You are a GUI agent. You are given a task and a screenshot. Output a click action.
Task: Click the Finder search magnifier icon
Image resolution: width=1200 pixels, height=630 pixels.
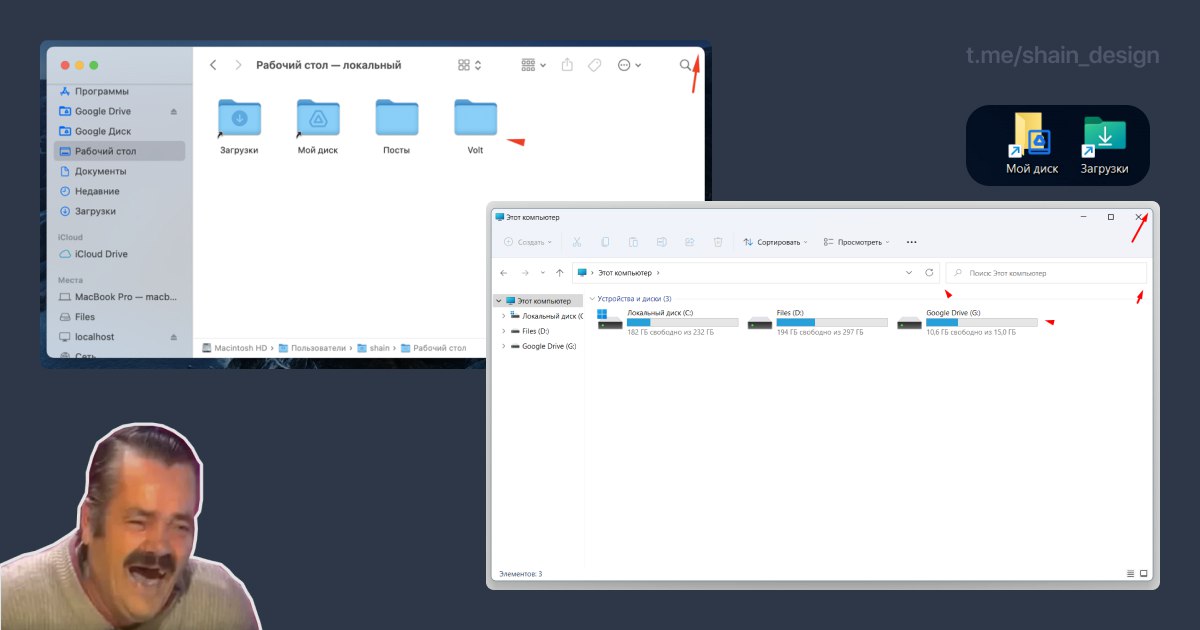coord(685,65)
